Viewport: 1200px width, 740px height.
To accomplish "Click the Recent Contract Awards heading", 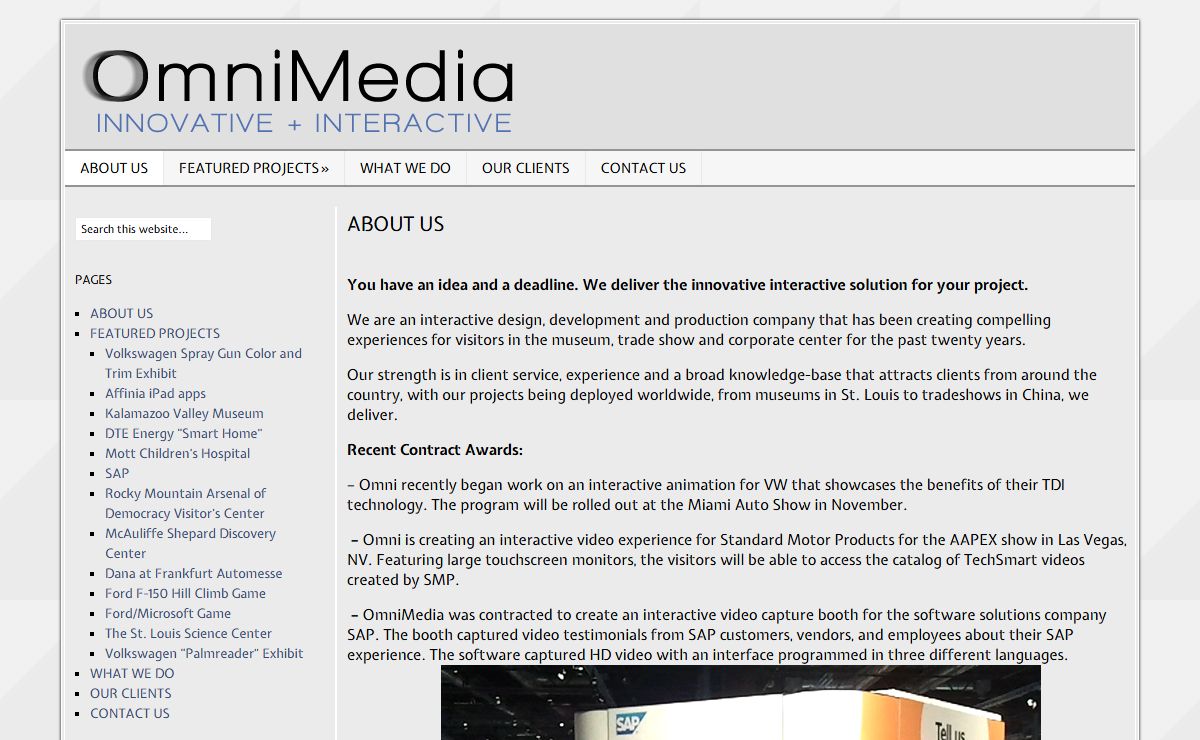I will tap(435, 450).
